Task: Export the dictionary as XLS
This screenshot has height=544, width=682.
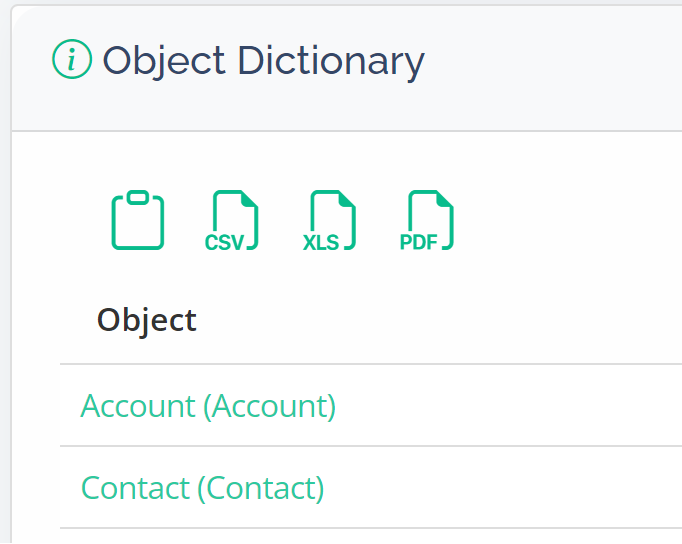Action: click(329, 220)
